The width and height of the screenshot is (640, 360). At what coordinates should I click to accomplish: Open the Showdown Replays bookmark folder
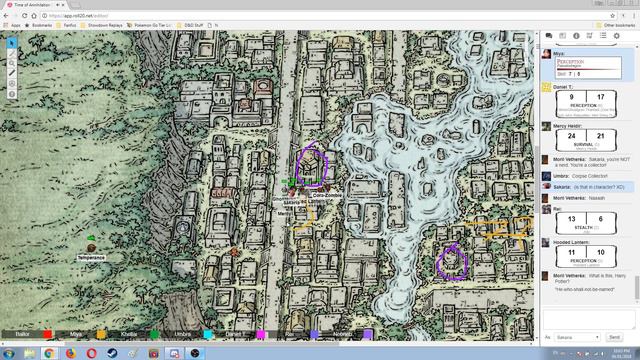(x=102, y=25)
